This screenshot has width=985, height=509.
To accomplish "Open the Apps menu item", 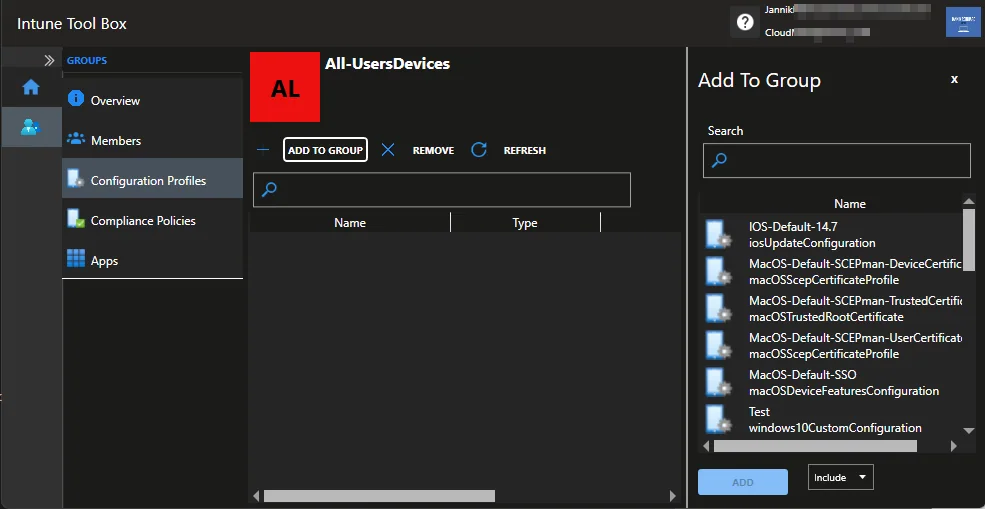I will (x=153, y=261).
